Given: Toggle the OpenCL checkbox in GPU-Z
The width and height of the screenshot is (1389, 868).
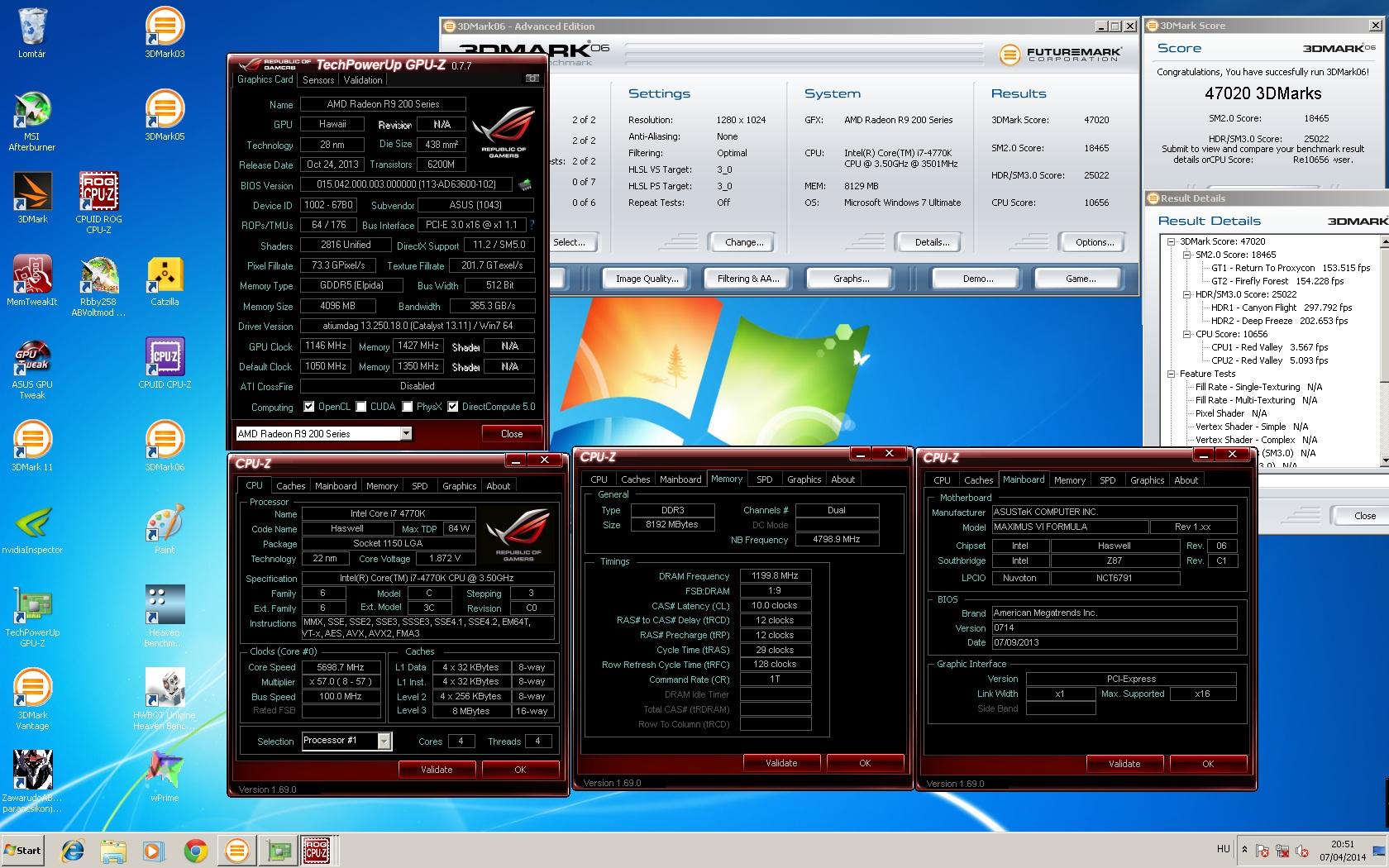Looking at the screenshot, I should click(308, 407).
